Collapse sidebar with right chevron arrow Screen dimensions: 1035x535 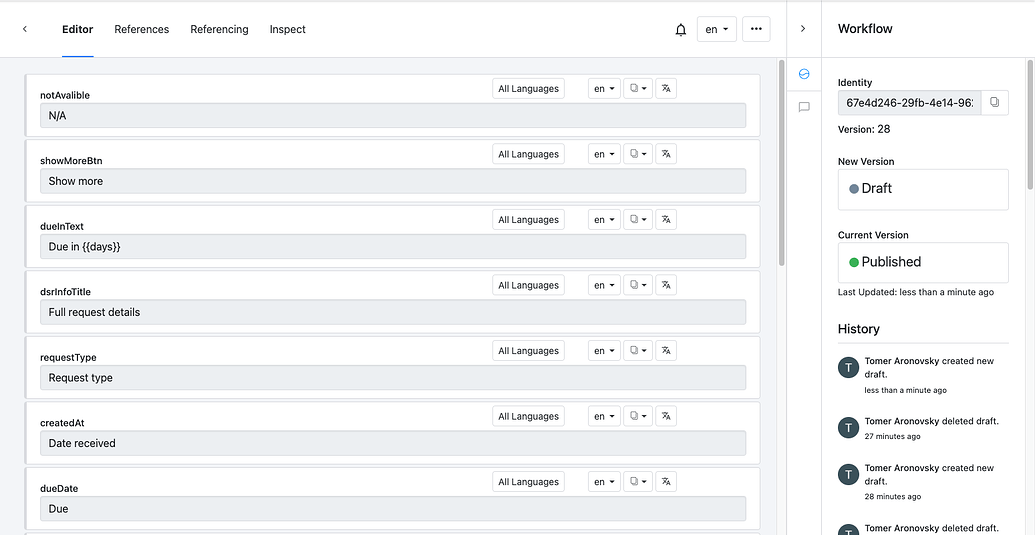[803, 29]
